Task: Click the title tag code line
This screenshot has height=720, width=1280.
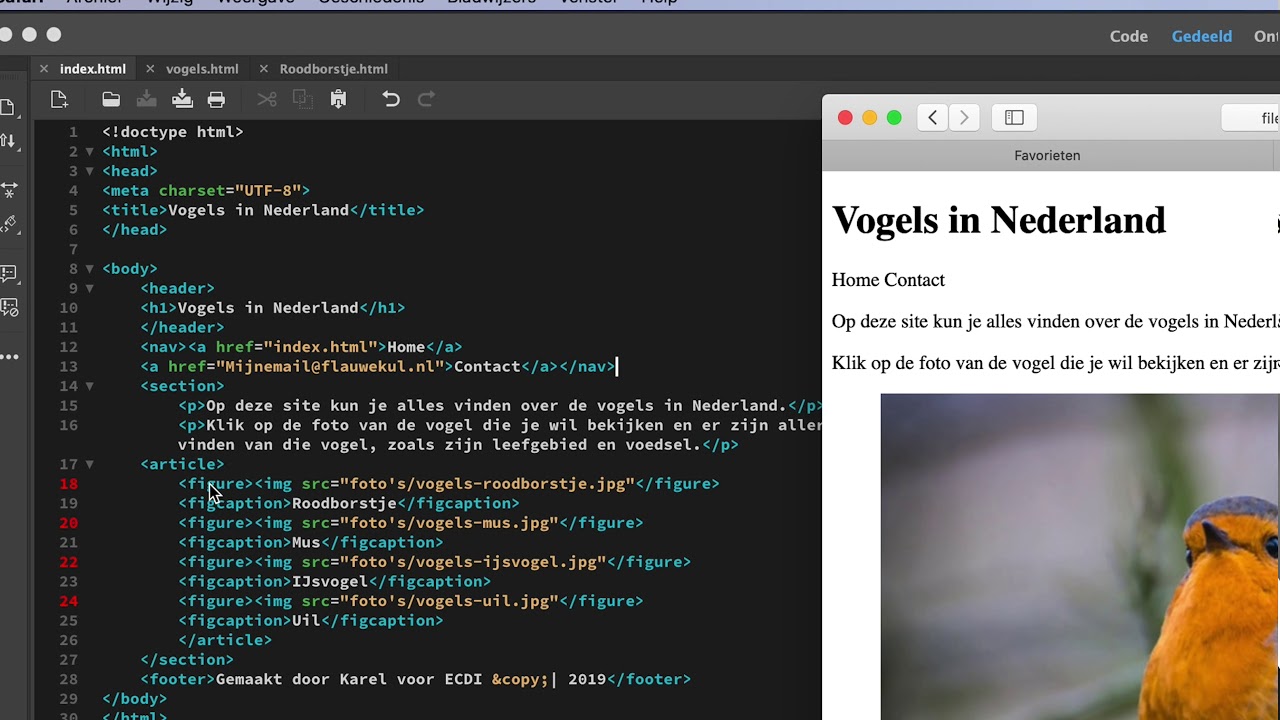Action: (x=263, y=210)
